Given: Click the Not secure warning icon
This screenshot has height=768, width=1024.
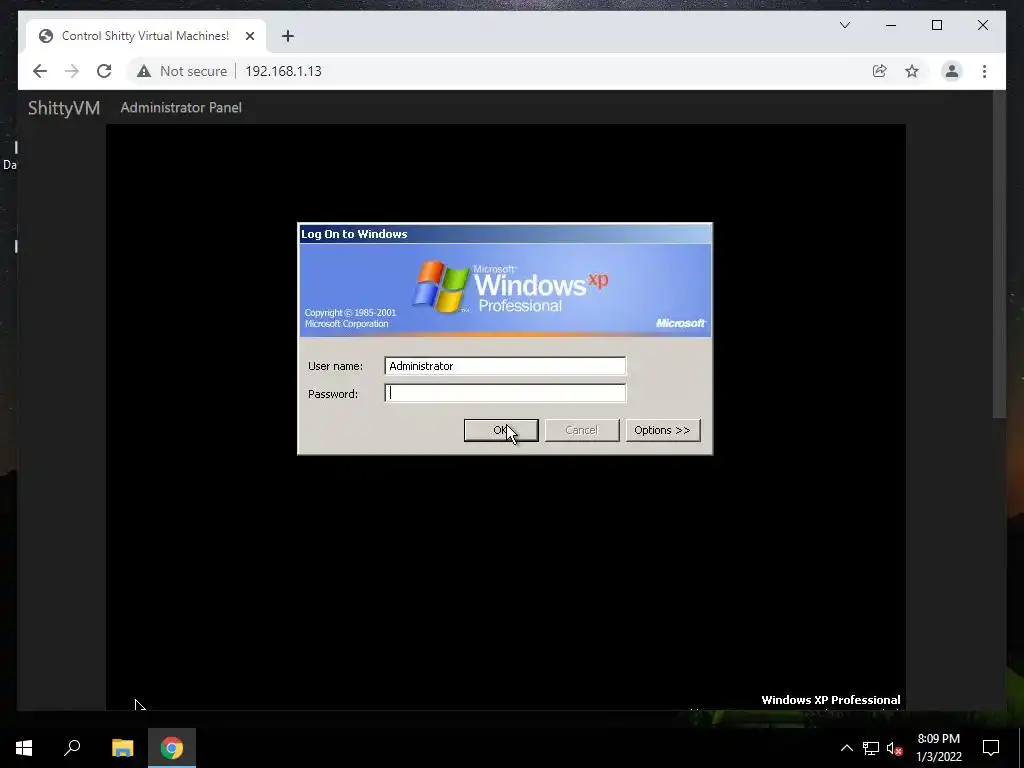Looking at the screenshot, I should click(x=144, y=71).
